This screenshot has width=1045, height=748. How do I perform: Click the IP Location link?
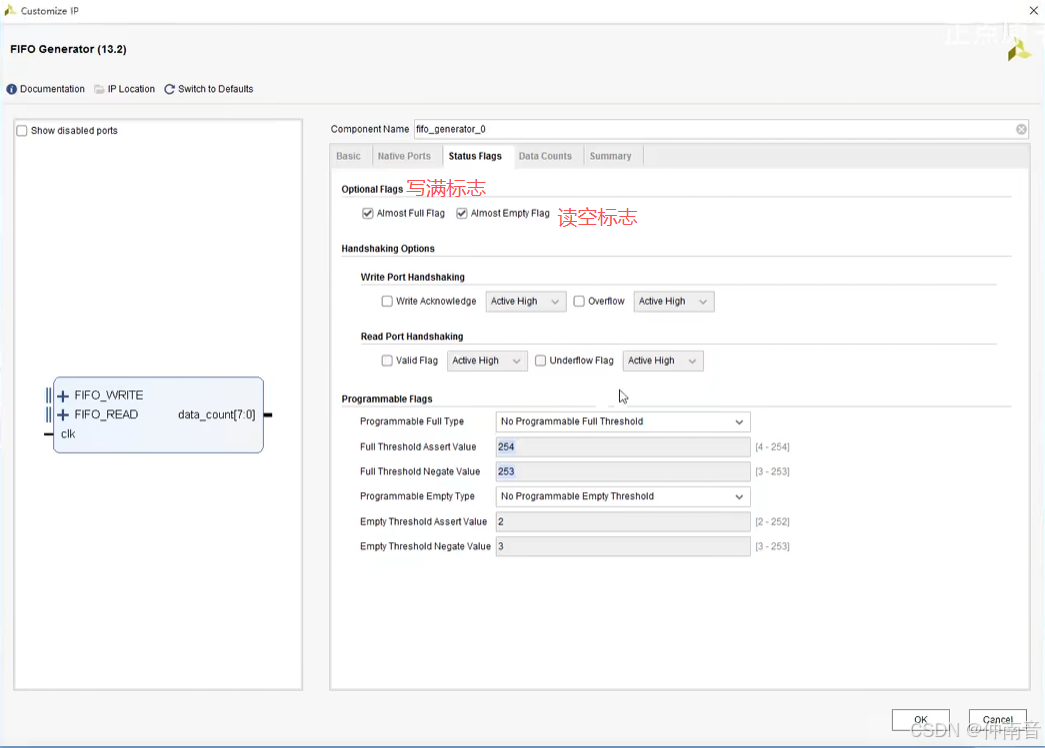click(131, 89)
